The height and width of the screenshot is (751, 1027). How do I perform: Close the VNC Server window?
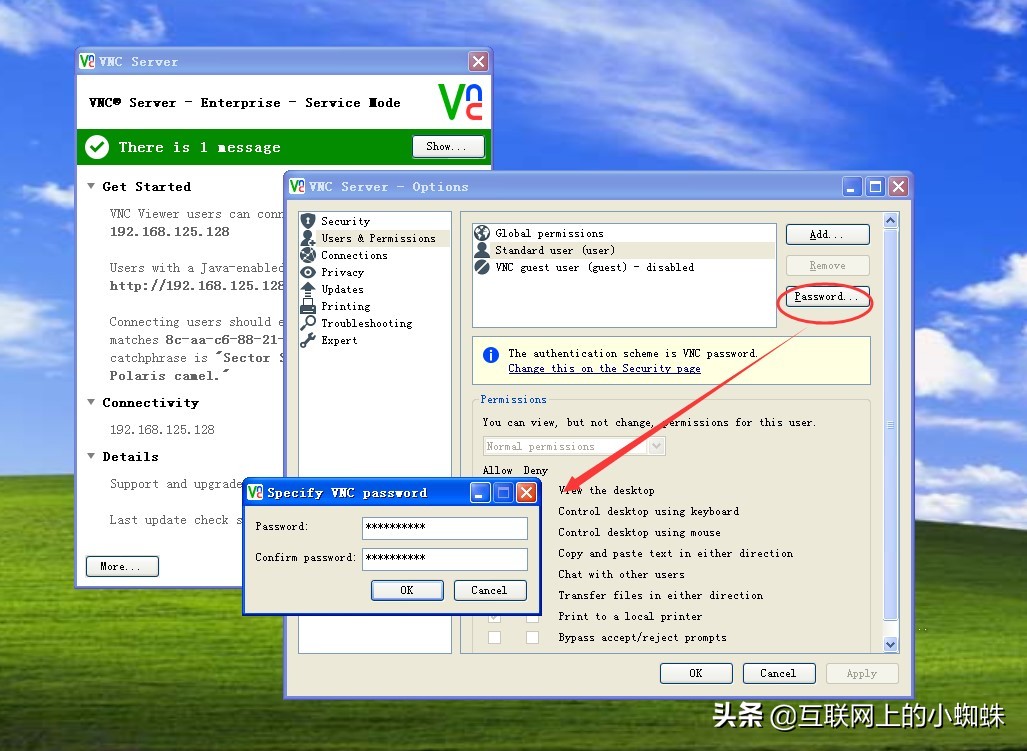[x=479, y=62]
